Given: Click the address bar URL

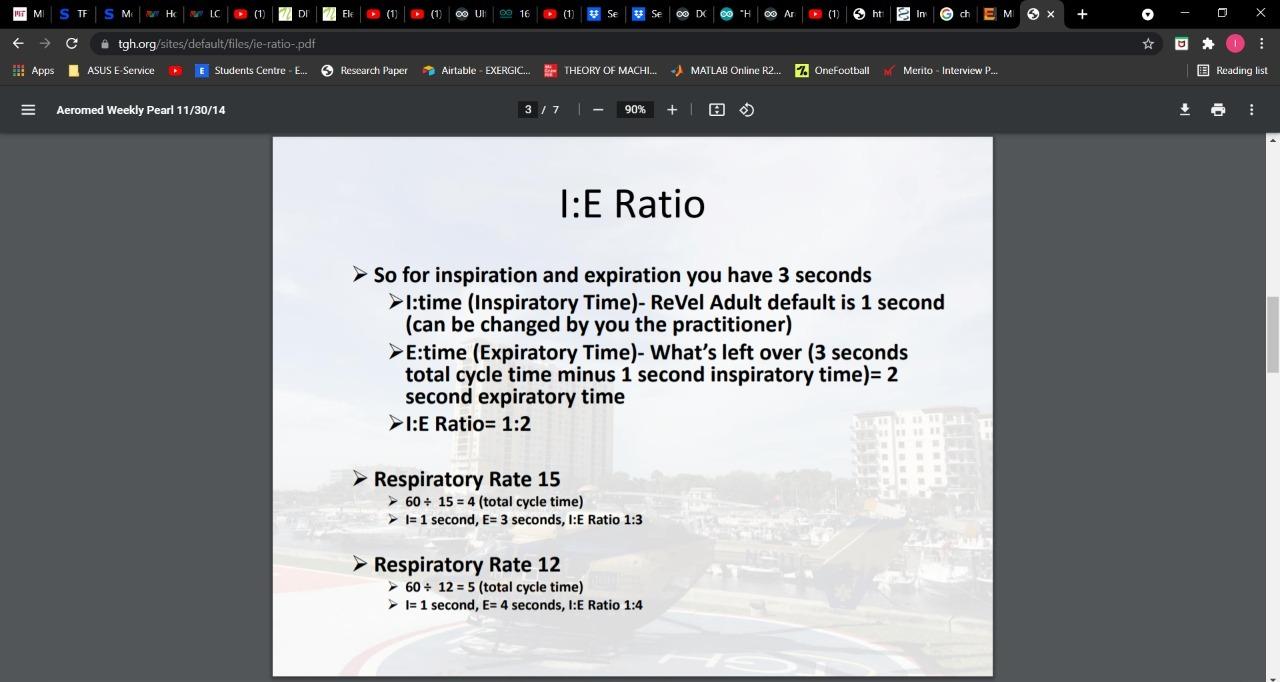Looking at the screenshot, I should tap(217, 44).
